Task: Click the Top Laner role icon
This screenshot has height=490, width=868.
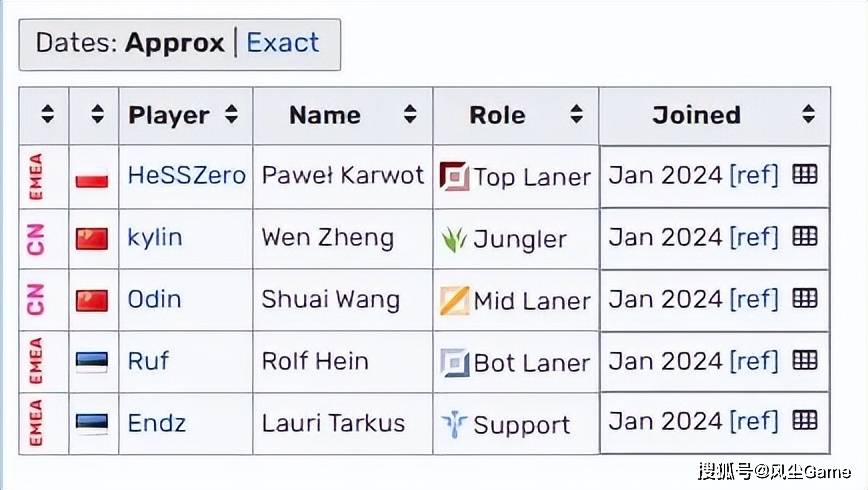Action: point(454,177)
